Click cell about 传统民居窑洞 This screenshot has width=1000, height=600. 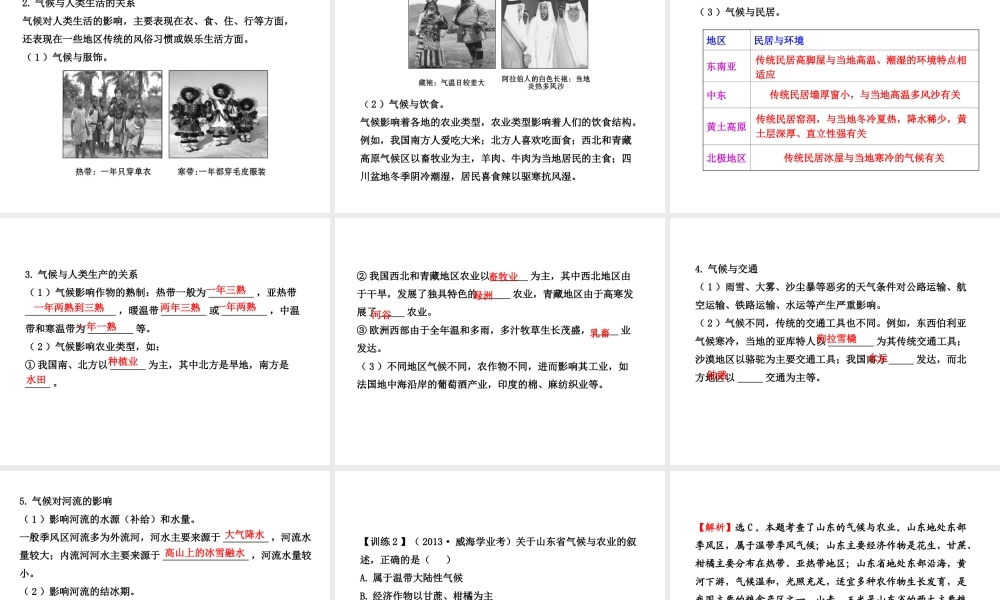[x=864, y=126]
